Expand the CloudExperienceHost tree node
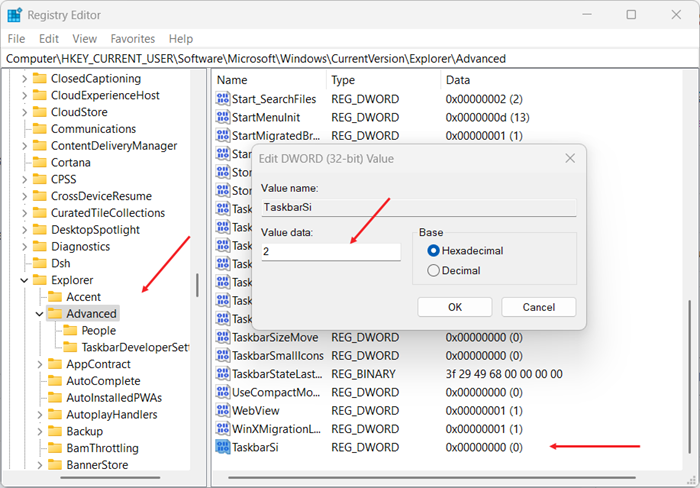This screenshot has height=488, width=700. [25, 96]
